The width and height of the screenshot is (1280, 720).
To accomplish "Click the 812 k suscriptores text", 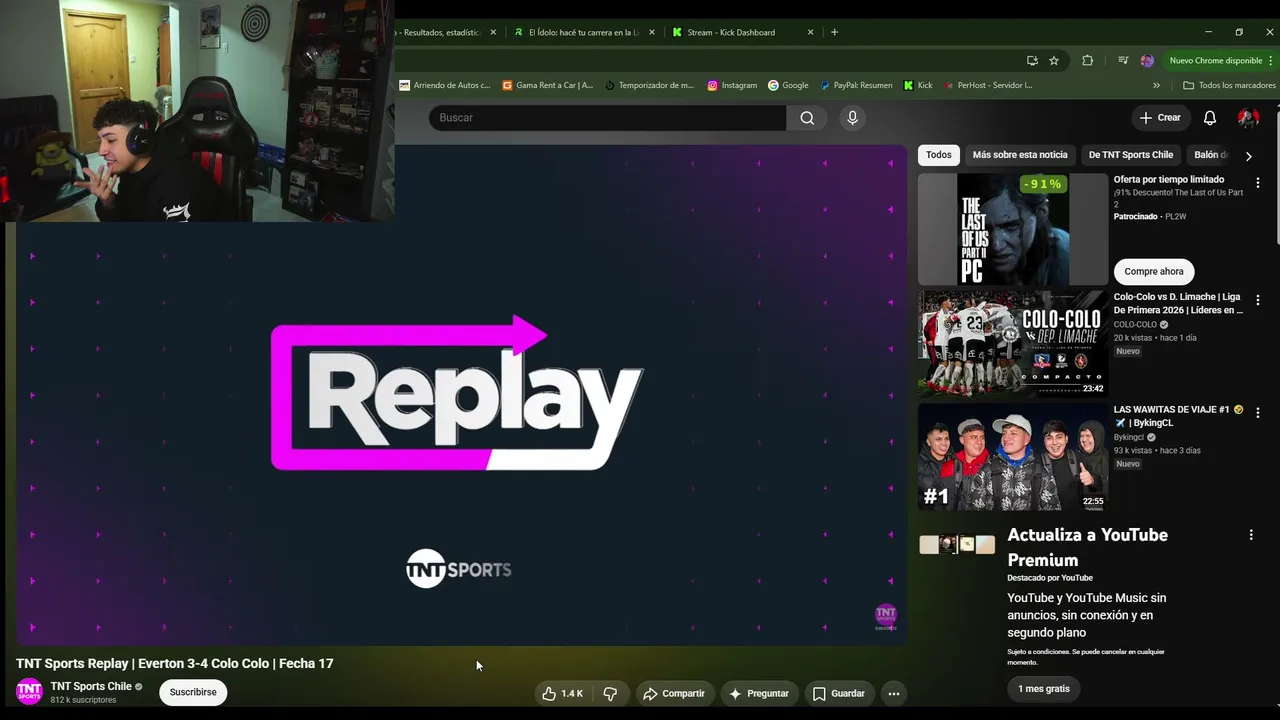I will point(84,700).
